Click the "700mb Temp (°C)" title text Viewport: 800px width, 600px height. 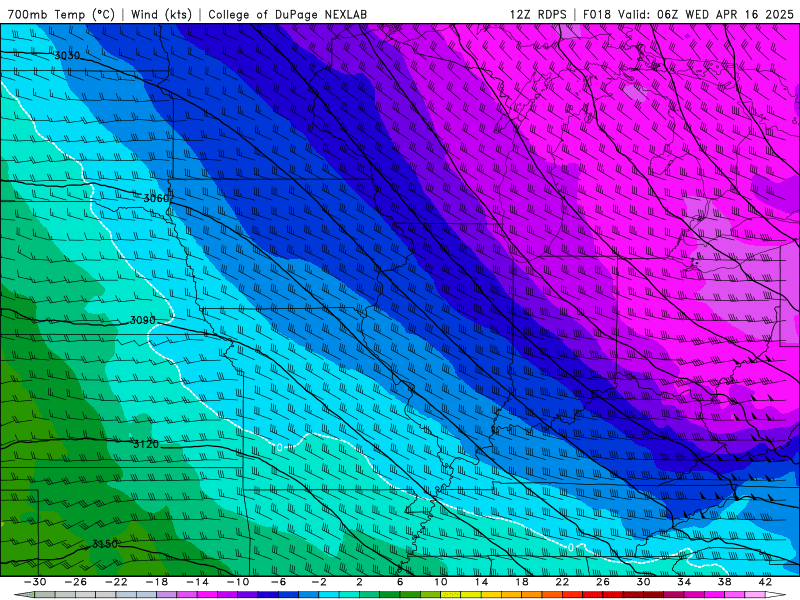tap(61, 14)
